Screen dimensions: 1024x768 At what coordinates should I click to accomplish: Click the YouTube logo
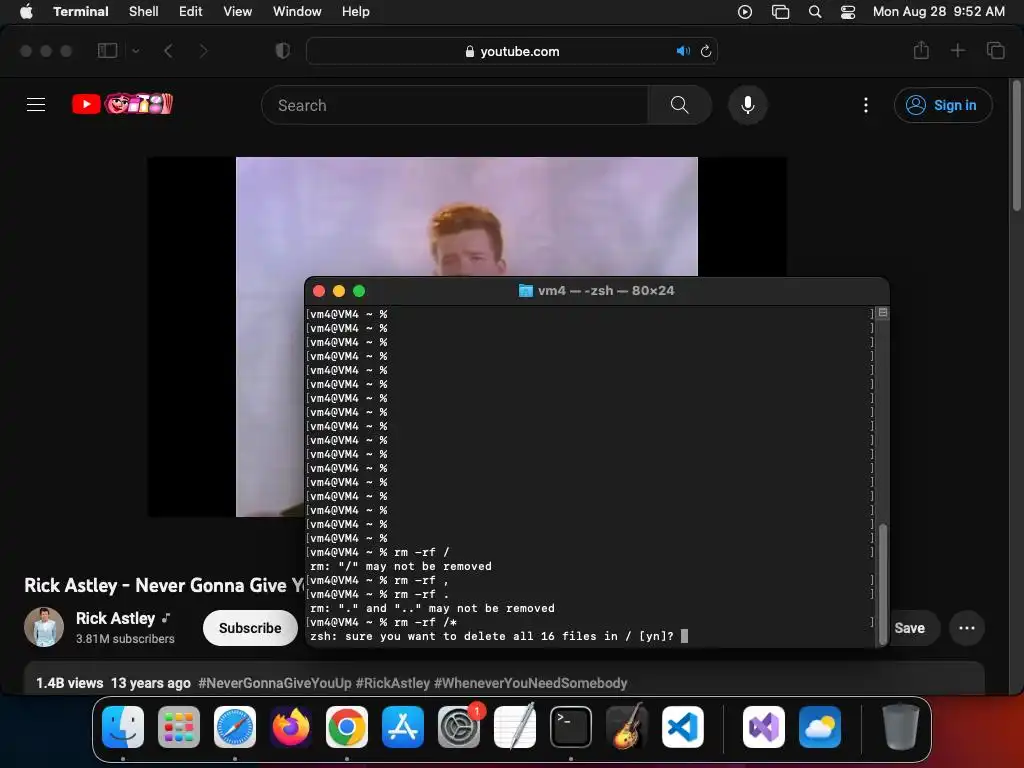click(123, 104)
